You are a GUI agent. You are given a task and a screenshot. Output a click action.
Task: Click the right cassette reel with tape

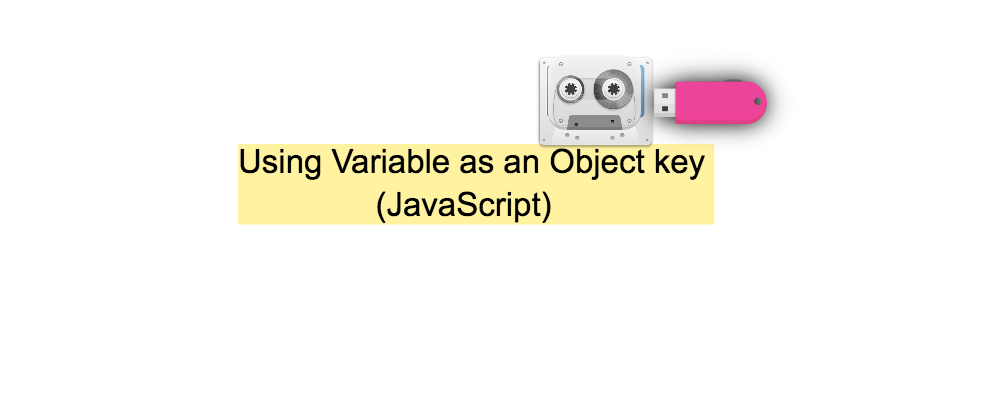[612, 87]
